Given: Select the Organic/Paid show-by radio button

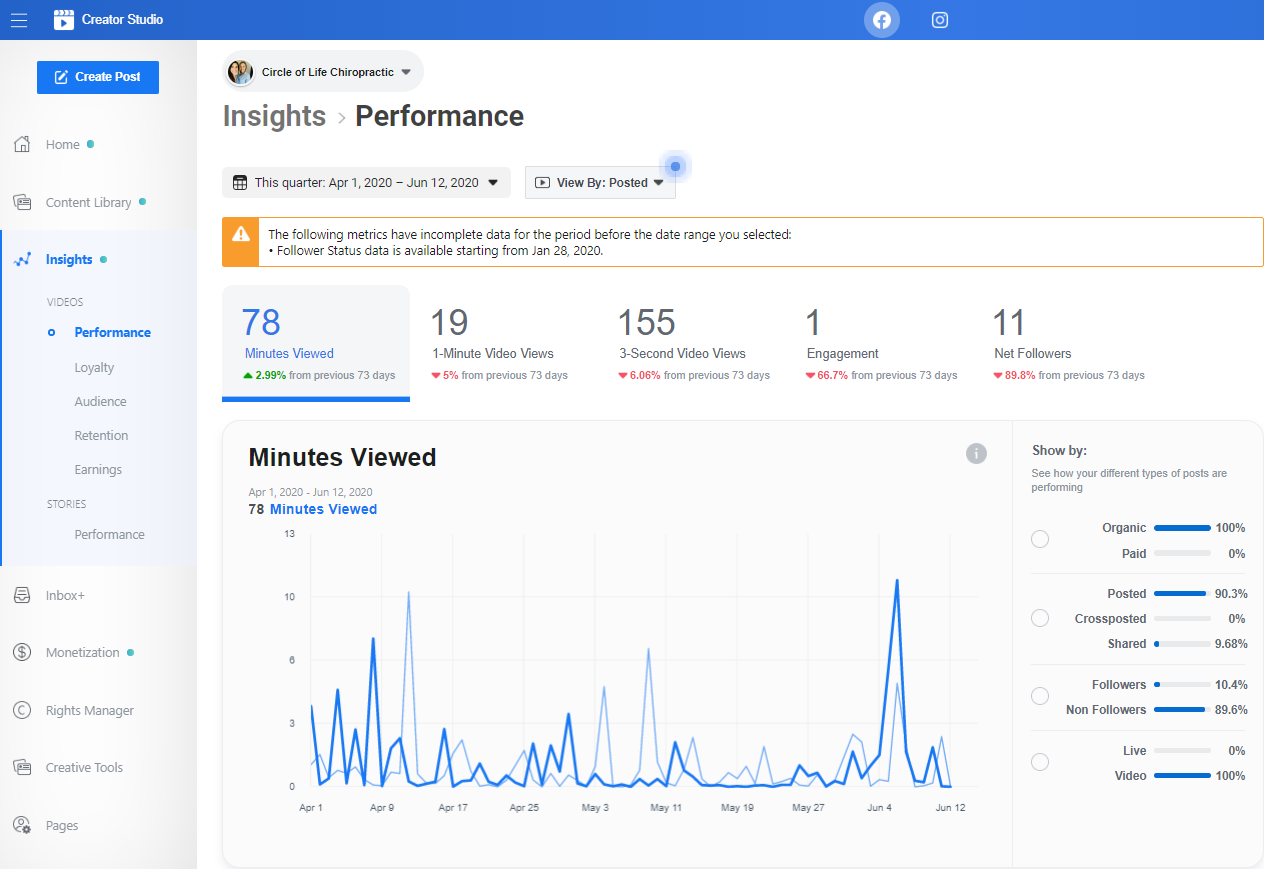Looking at the screenshot, I should tap(1040, 539).
